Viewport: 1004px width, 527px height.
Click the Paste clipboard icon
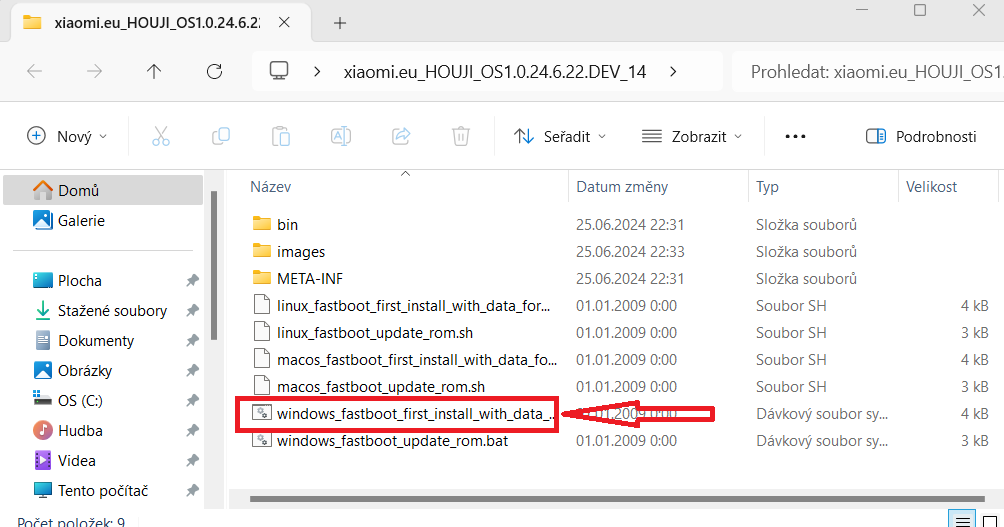tap(281, 136)
